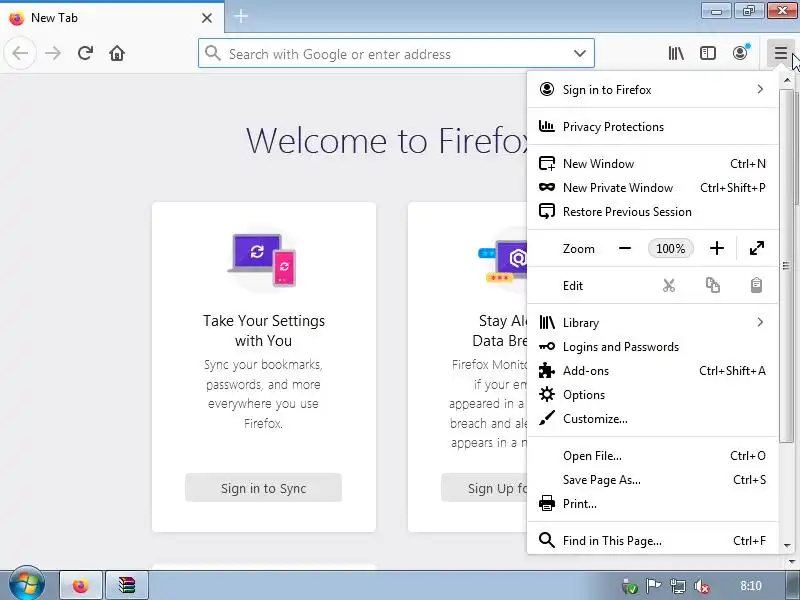Click the muted volume tray icon
The height and width of the screenshot is (600, 800).
point(702,586)
